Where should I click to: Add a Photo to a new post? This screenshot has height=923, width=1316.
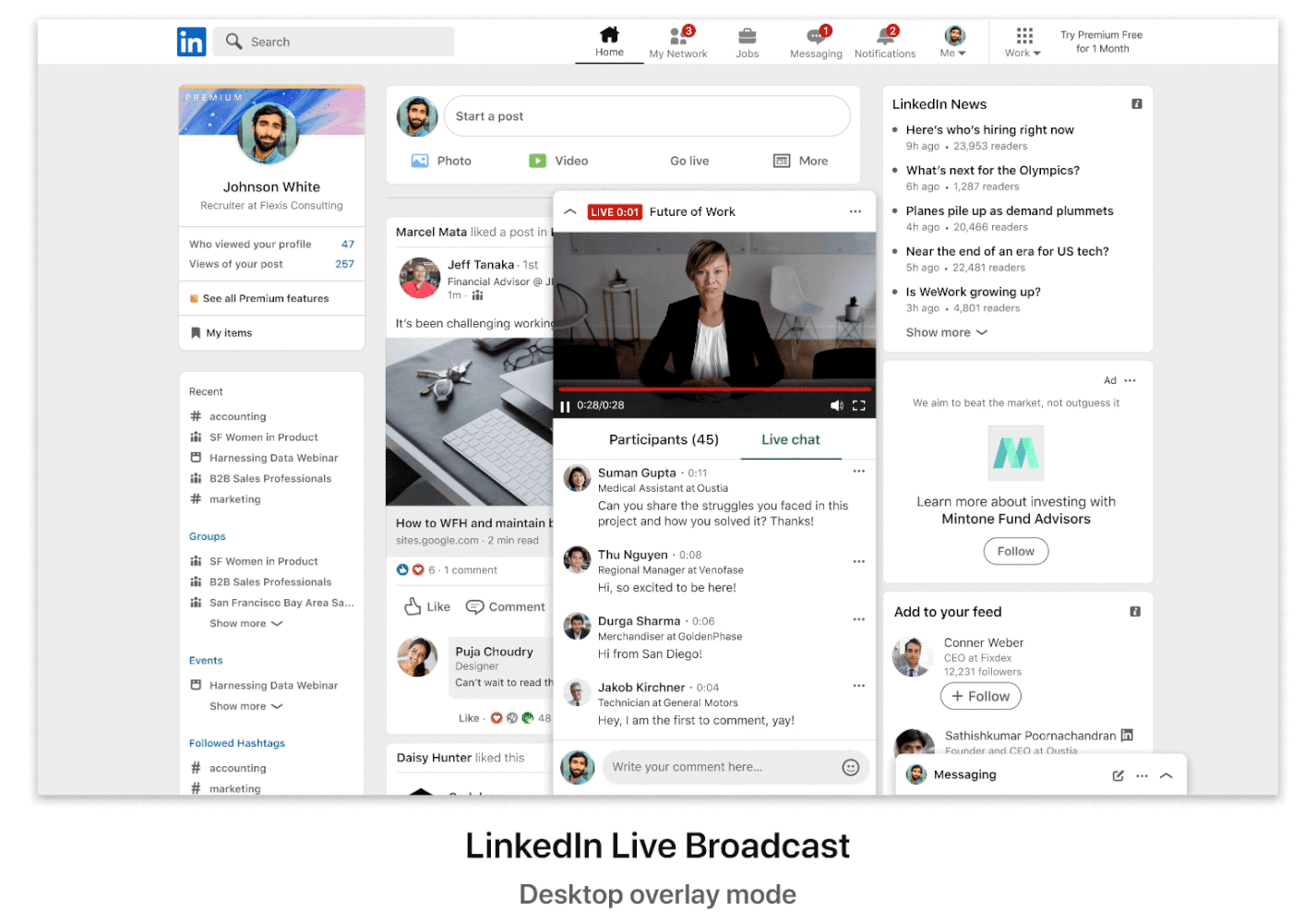click(x=441, y=161)
